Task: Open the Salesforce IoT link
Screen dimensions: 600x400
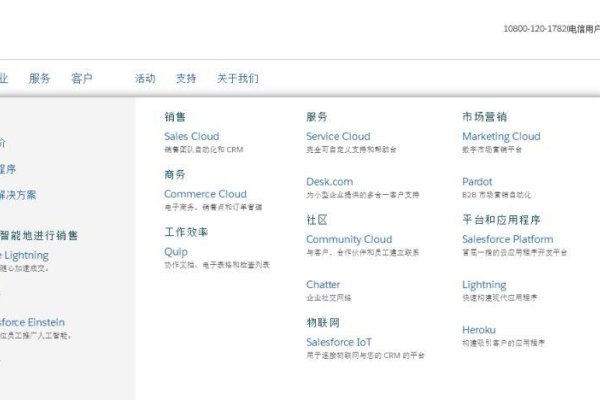Action: [339, 342]
